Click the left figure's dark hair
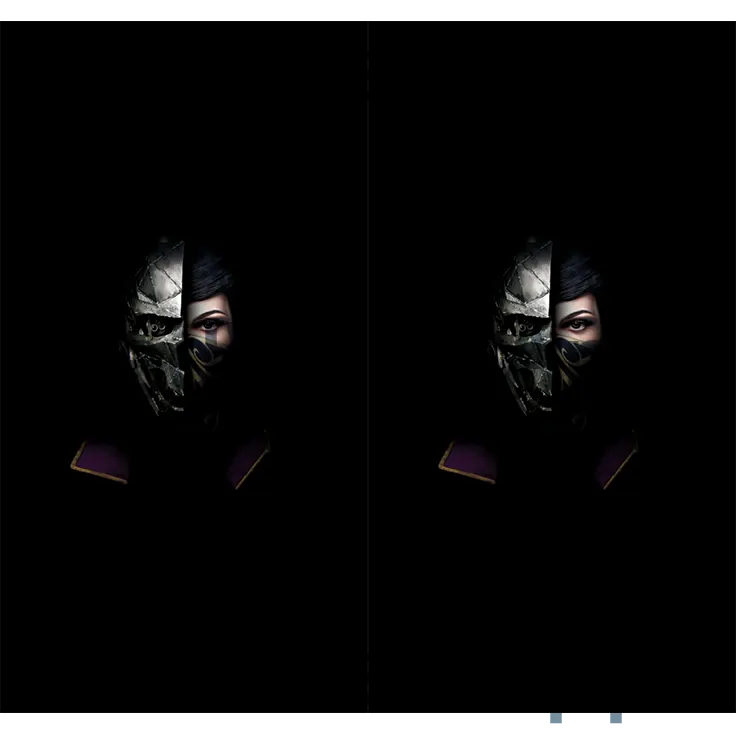736x736 pixels. pos(210,274)
